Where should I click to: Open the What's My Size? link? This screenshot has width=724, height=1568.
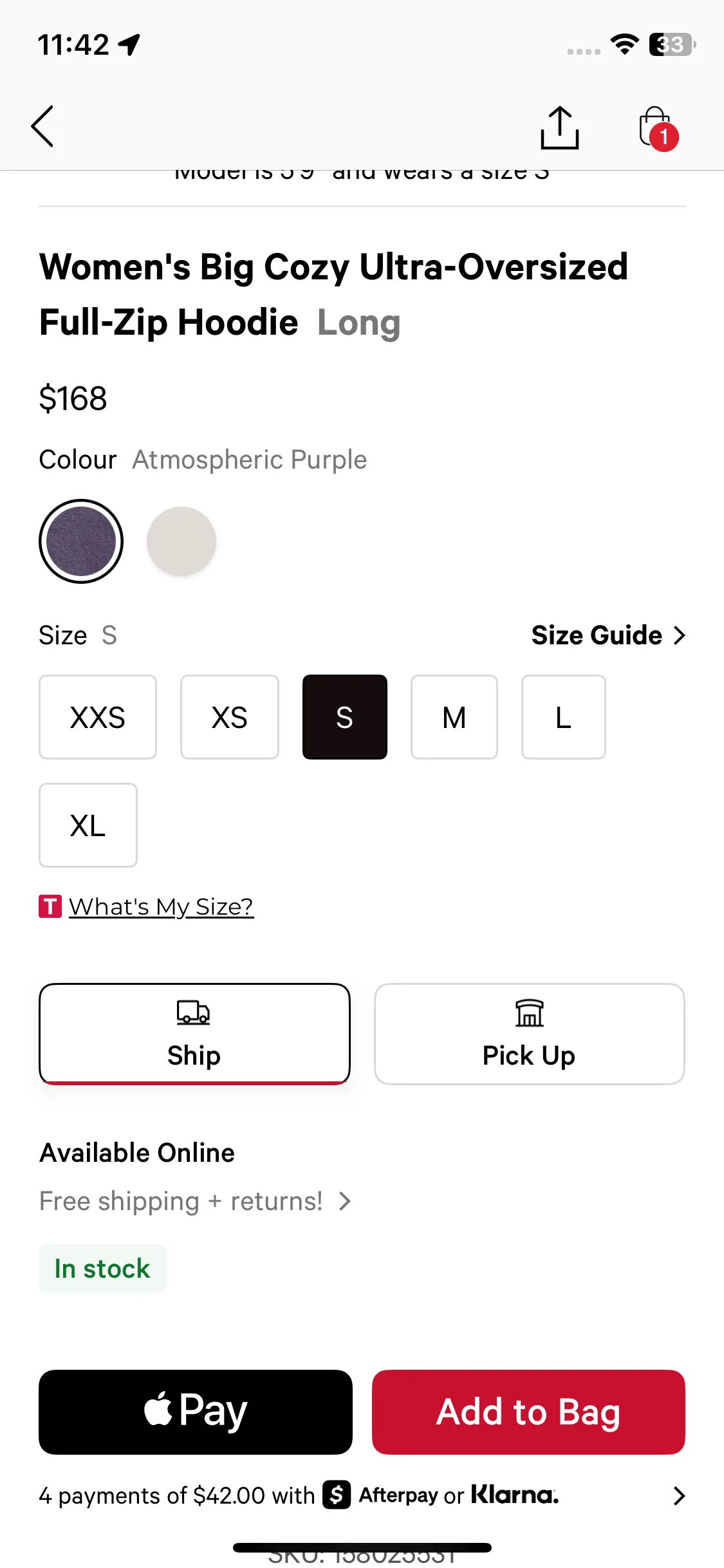pos(161,906)
